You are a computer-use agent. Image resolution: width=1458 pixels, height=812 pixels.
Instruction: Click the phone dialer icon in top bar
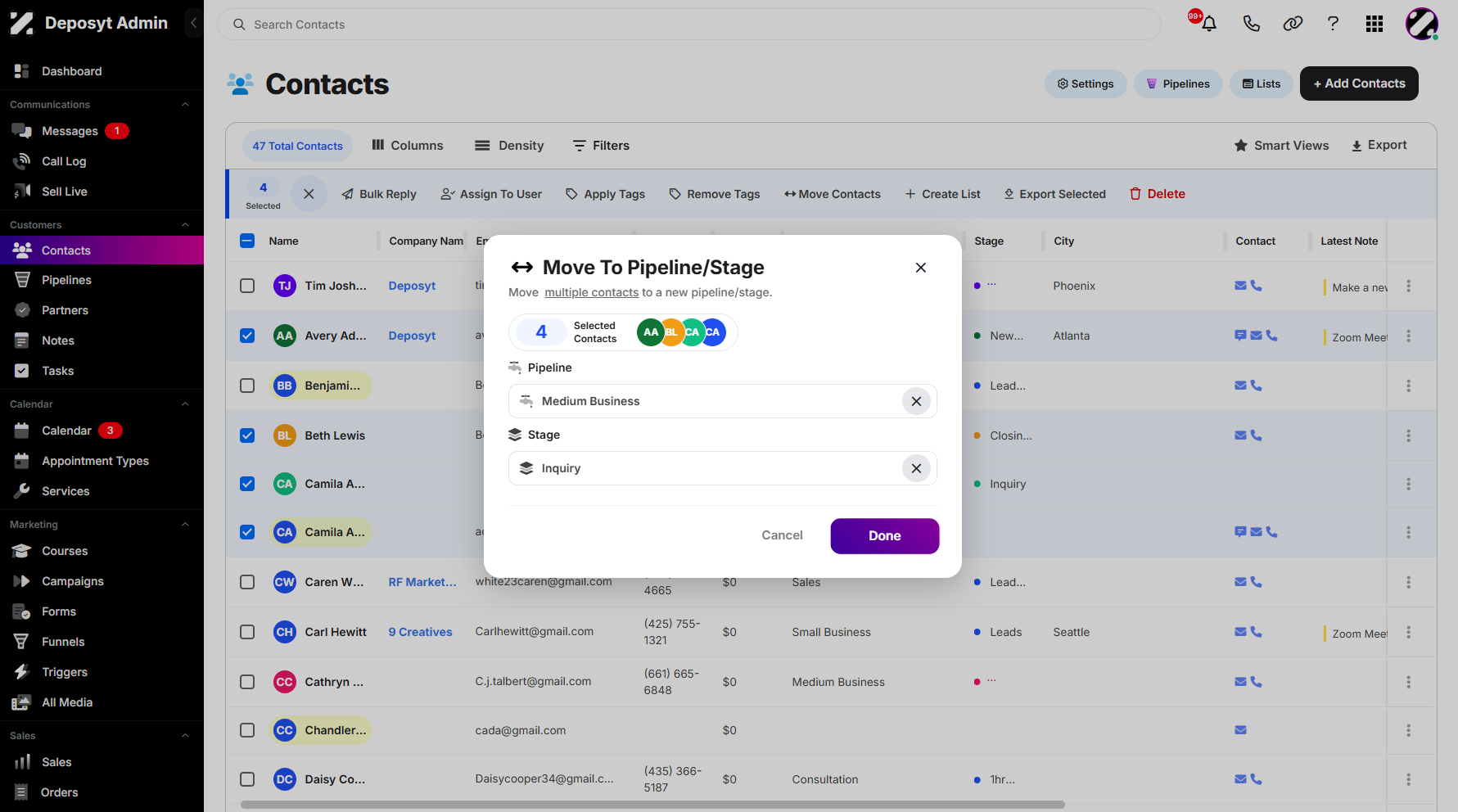[x=1251, y=24]
